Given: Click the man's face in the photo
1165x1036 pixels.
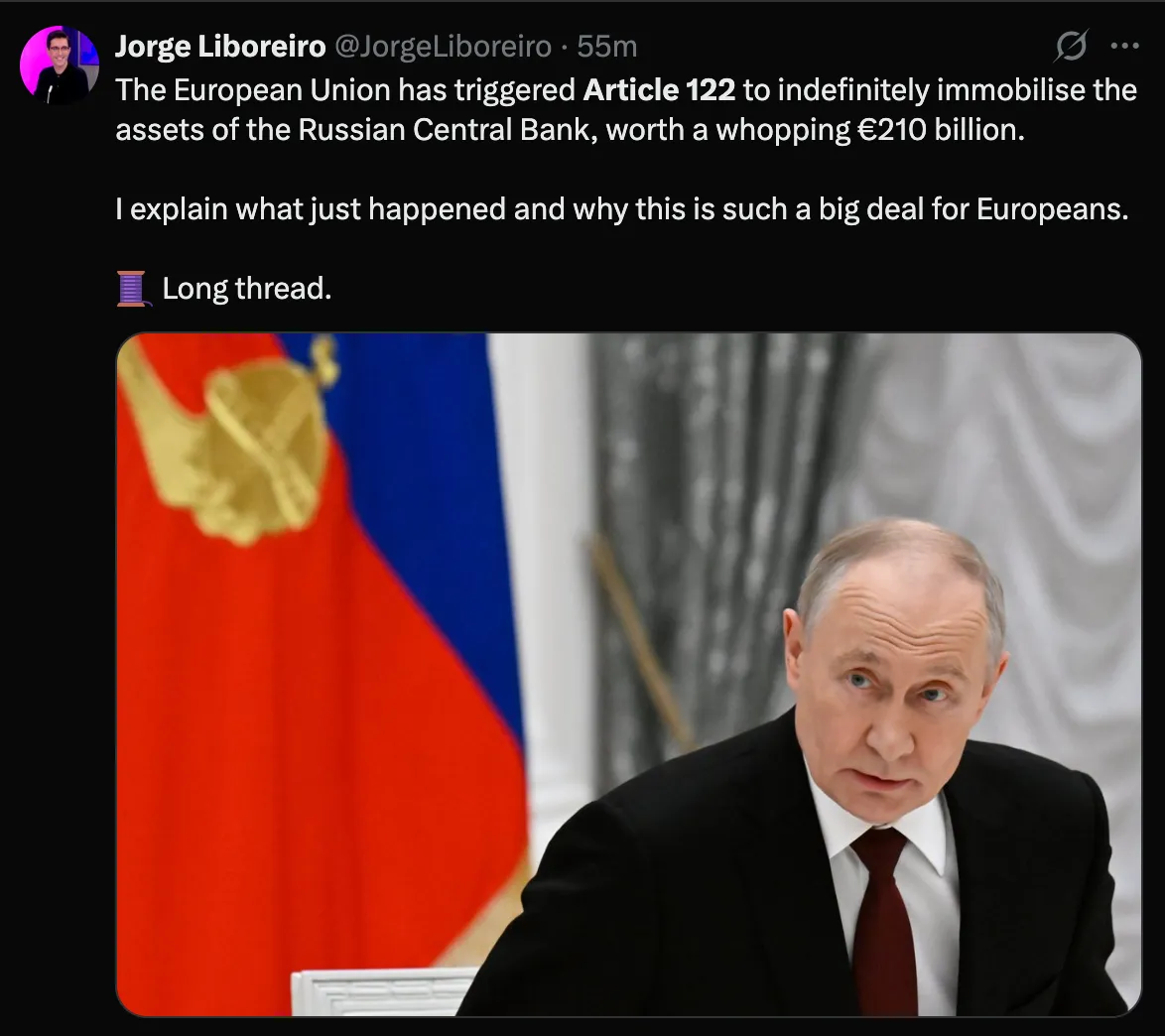Looking at the screenshot, I should pyautogui.click(x=888, y=695).
